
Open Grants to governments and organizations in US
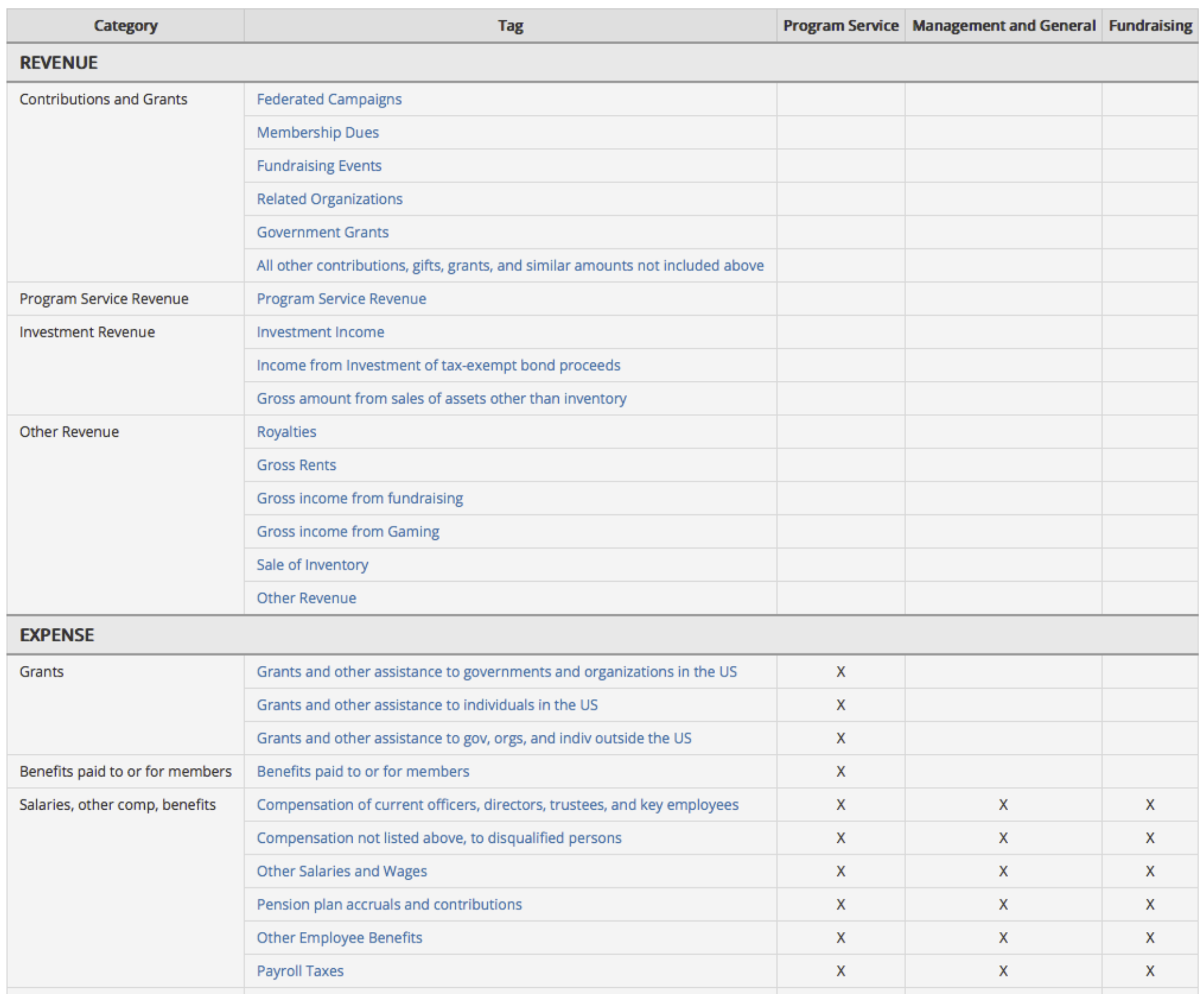(x=496, y=671)
